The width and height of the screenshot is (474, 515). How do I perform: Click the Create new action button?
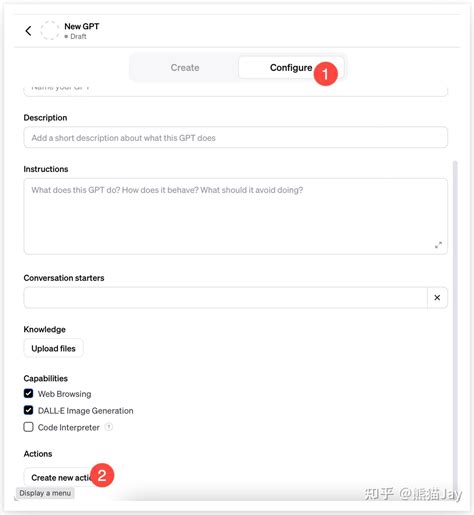(61, 478)
